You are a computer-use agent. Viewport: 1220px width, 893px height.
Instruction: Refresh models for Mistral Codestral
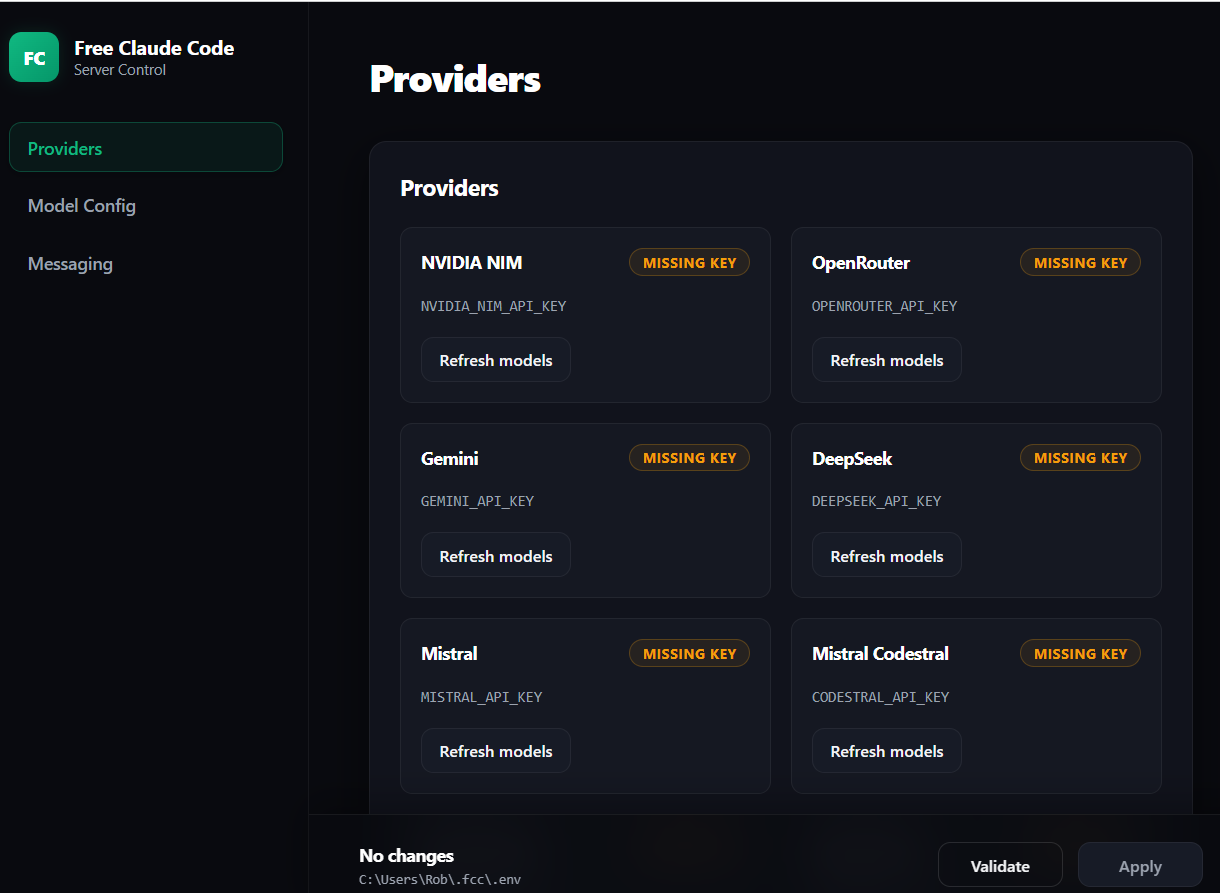click(887, 751)
